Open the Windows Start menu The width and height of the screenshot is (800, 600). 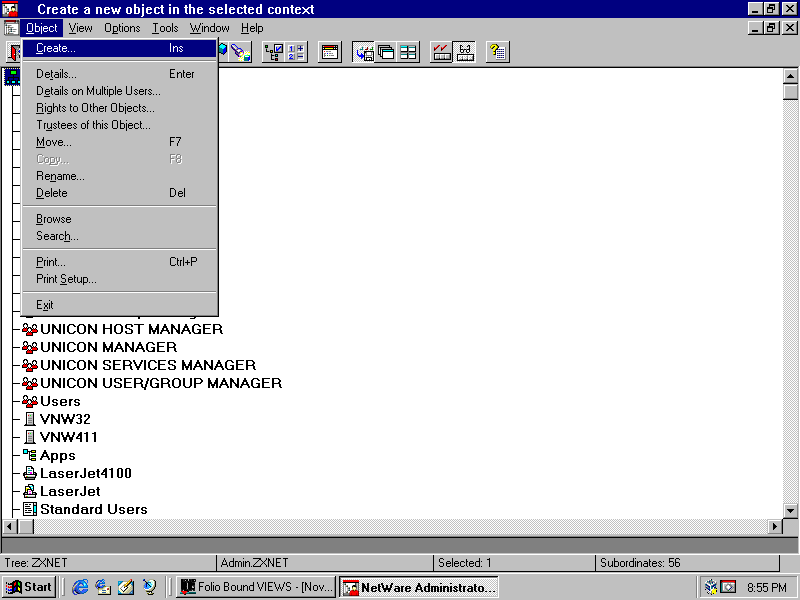29,587
